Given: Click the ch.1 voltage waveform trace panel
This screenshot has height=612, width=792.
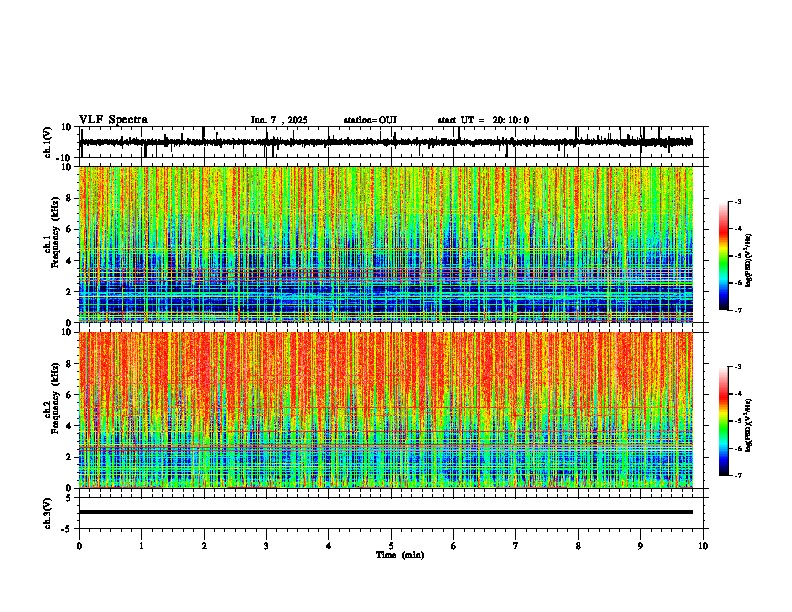Looking at the screenshot, I should point(393,142).
